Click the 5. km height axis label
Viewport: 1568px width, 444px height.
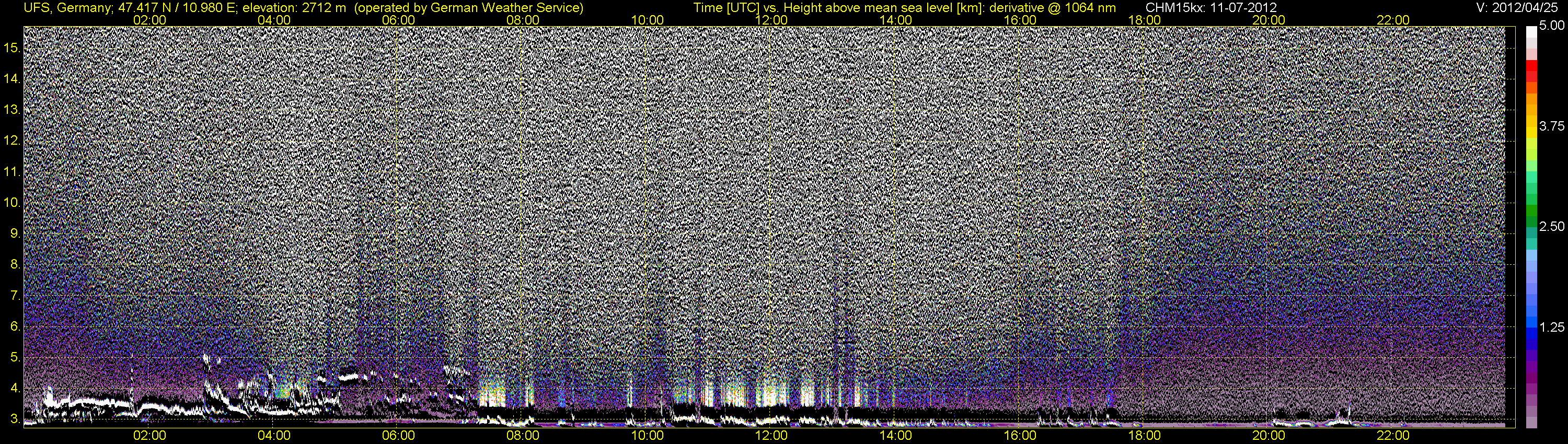[x=16, y=358]
